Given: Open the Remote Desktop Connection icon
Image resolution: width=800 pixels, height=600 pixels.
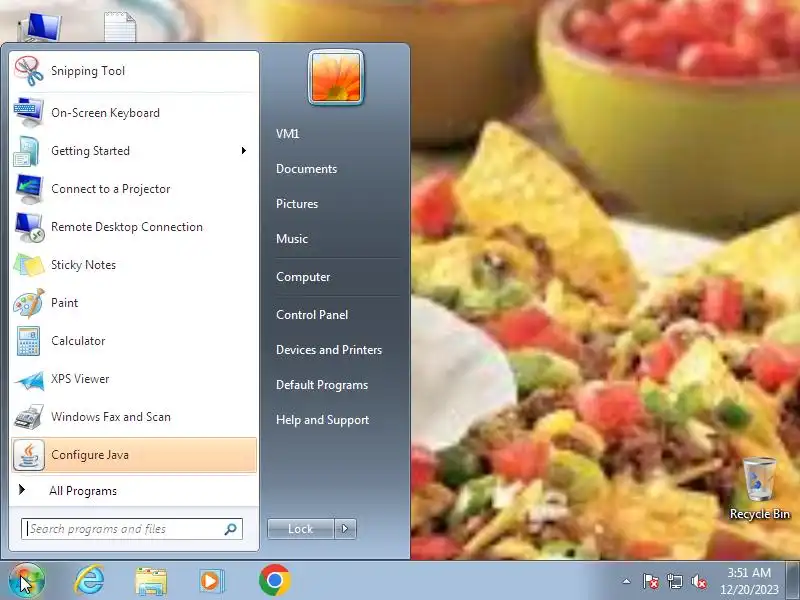Looking at the screenshot, I should 29,227.
